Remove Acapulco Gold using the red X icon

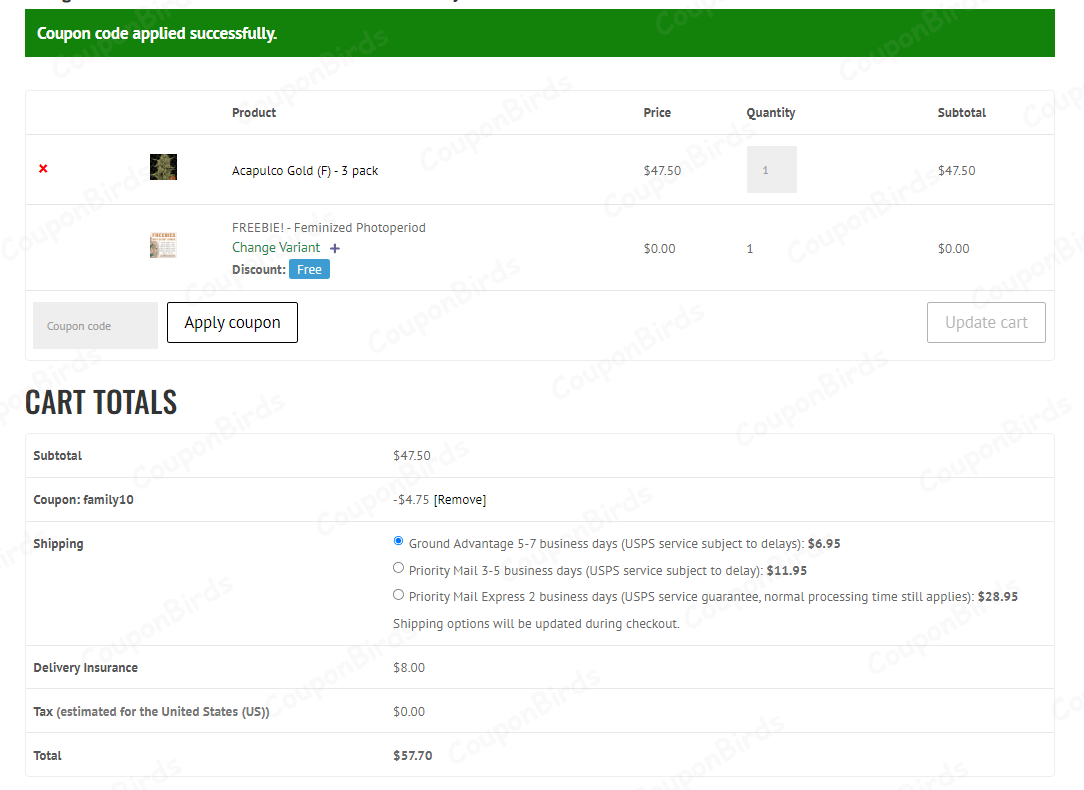42,169
